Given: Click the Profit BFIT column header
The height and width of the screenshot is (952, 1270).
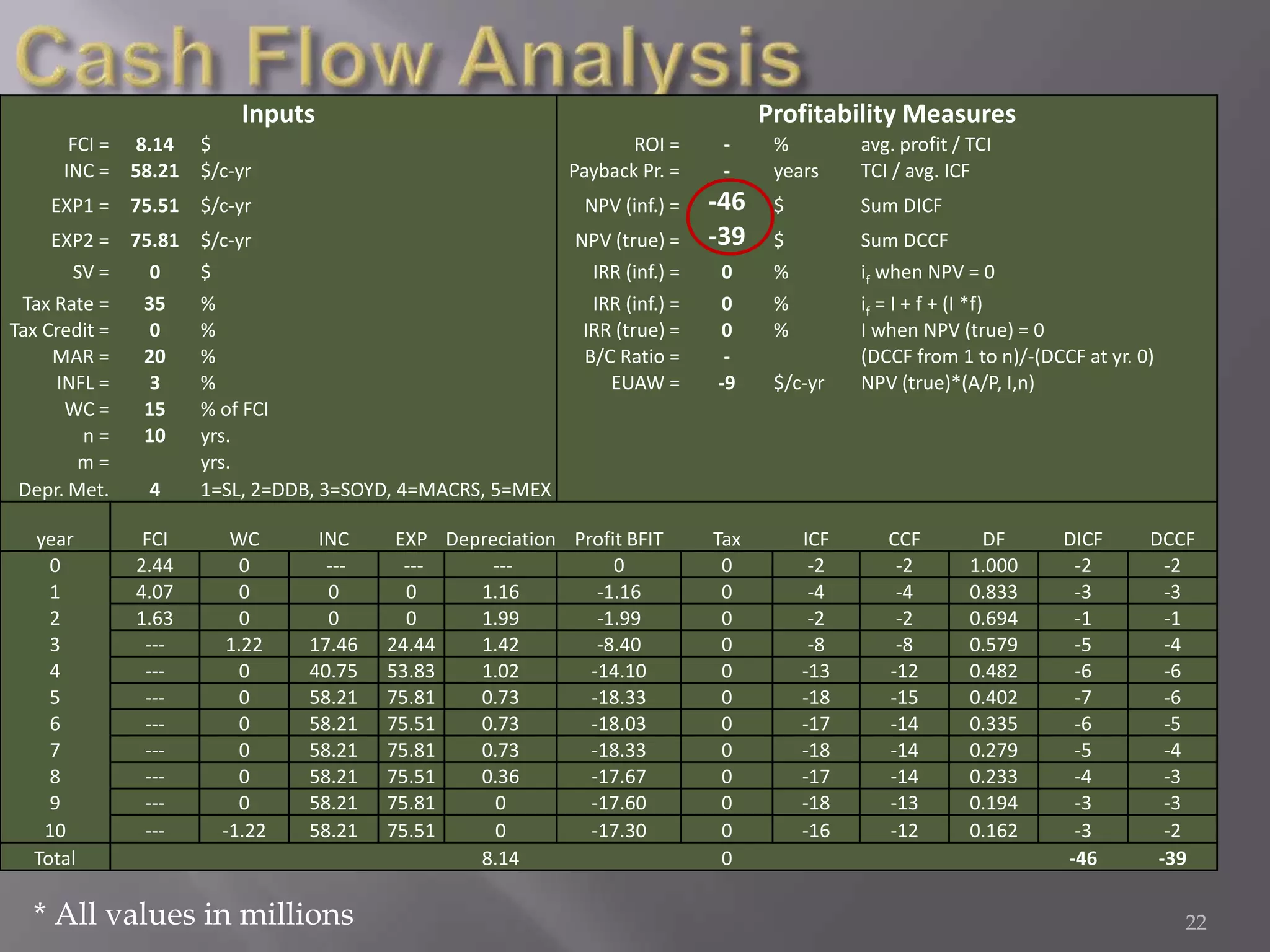Looking at the screenshot, I should point(618,539).
